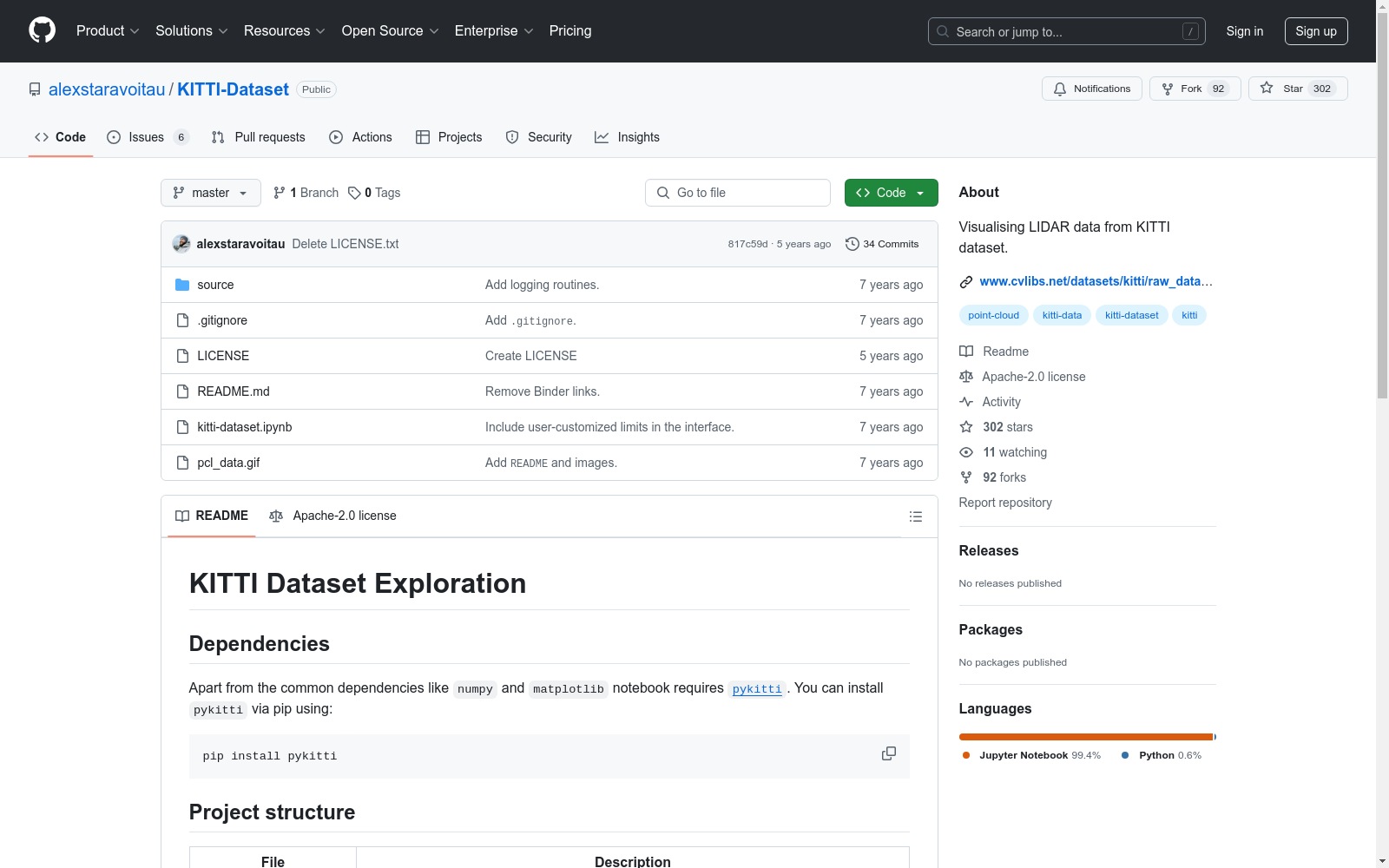Click the Readme book icon in About

966,352
